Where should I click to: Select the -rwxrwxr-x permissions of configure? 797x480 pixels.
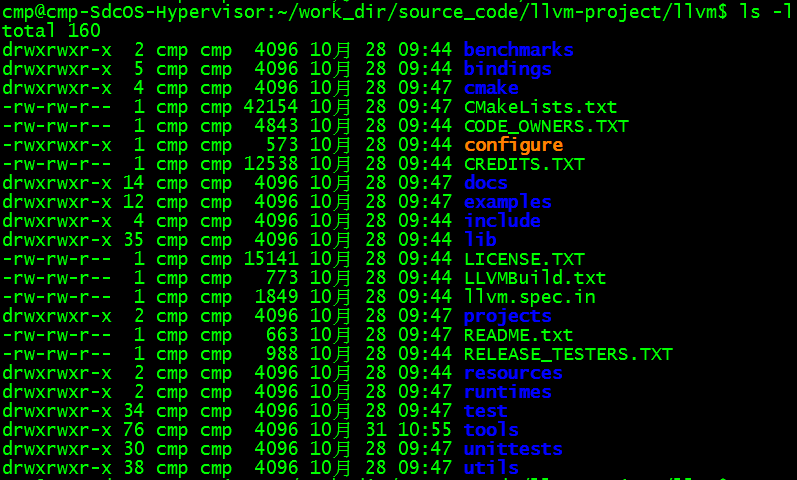57,145
